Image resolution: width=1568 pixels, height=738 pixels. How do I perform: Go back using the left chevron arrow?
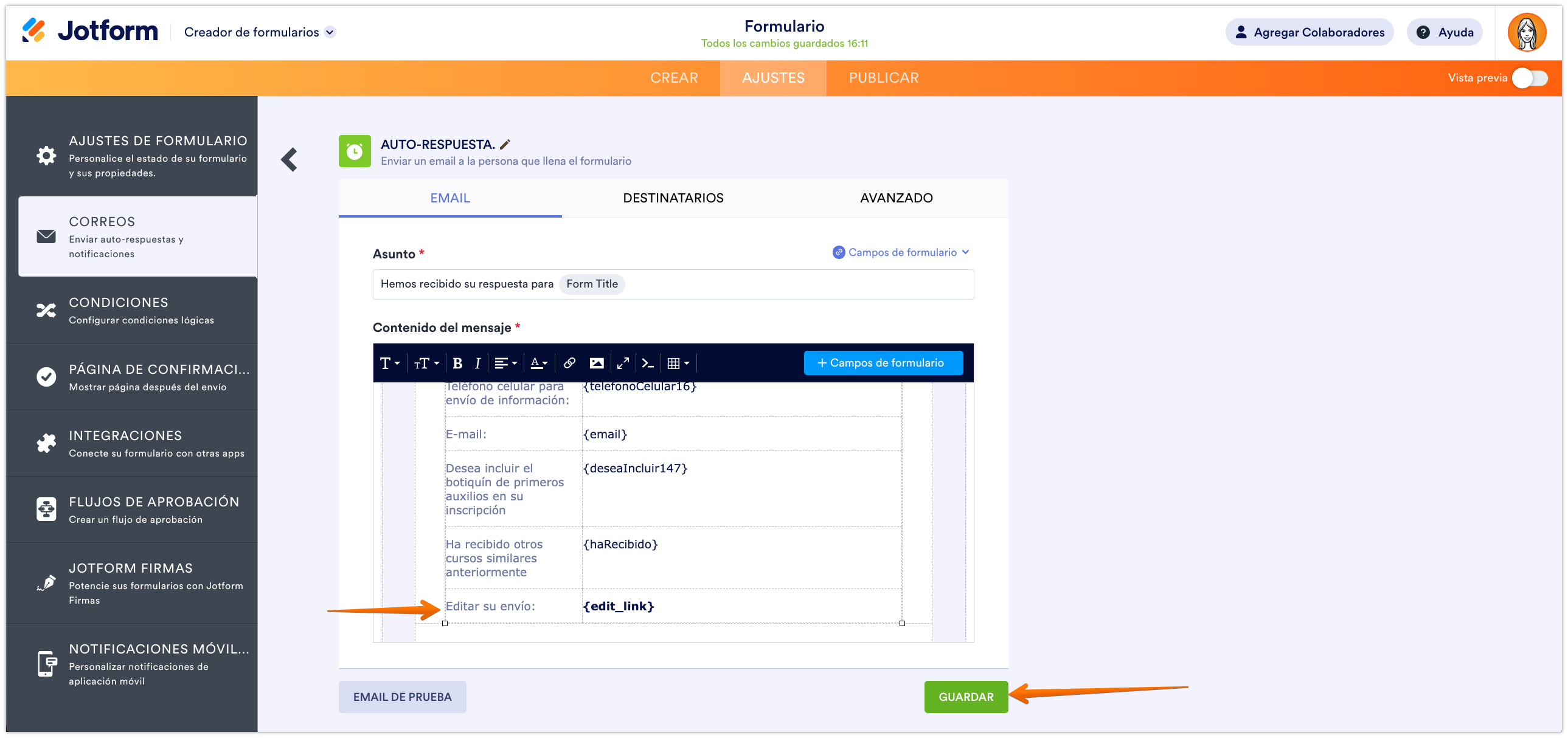pyautogui.click(x=289, y=159)
